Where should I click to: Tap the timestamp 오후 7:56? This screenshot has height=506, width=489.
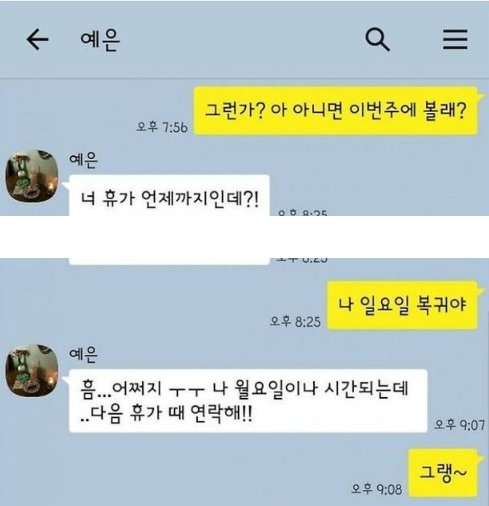tap(162, 127)
